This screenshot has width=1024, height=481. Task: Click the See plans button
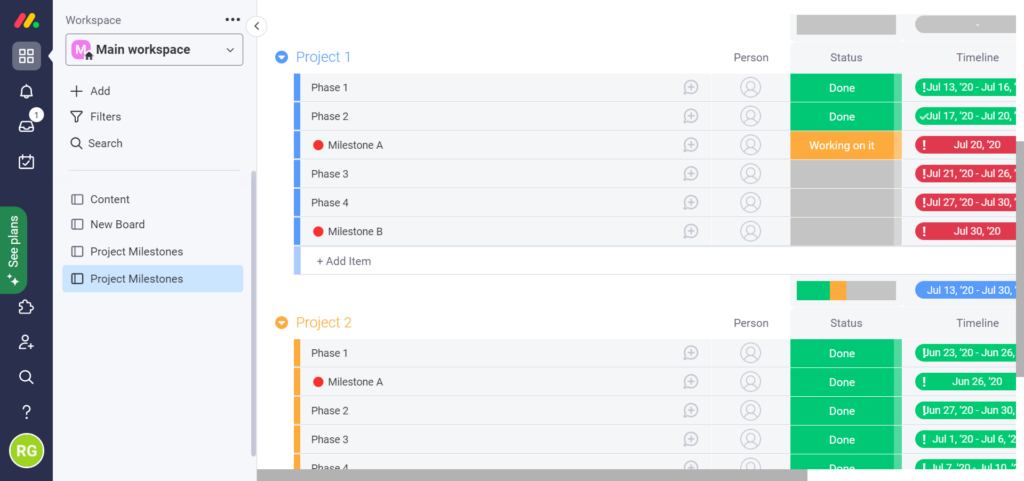click(x=13, y=251)
